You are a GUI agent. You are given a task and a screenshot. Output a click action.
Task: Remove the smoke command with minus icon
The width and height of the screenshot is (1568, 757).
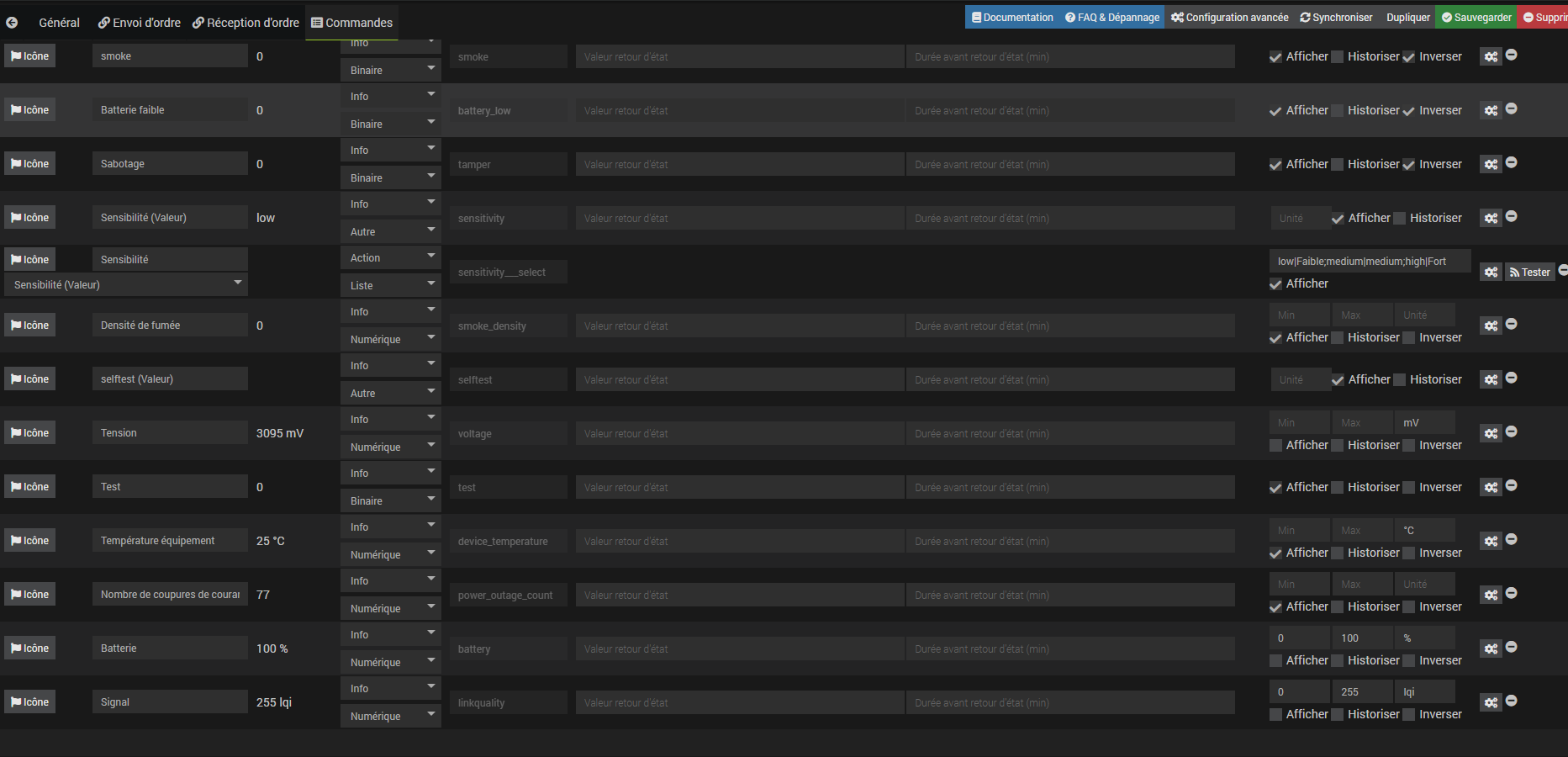pos(1512,55)
